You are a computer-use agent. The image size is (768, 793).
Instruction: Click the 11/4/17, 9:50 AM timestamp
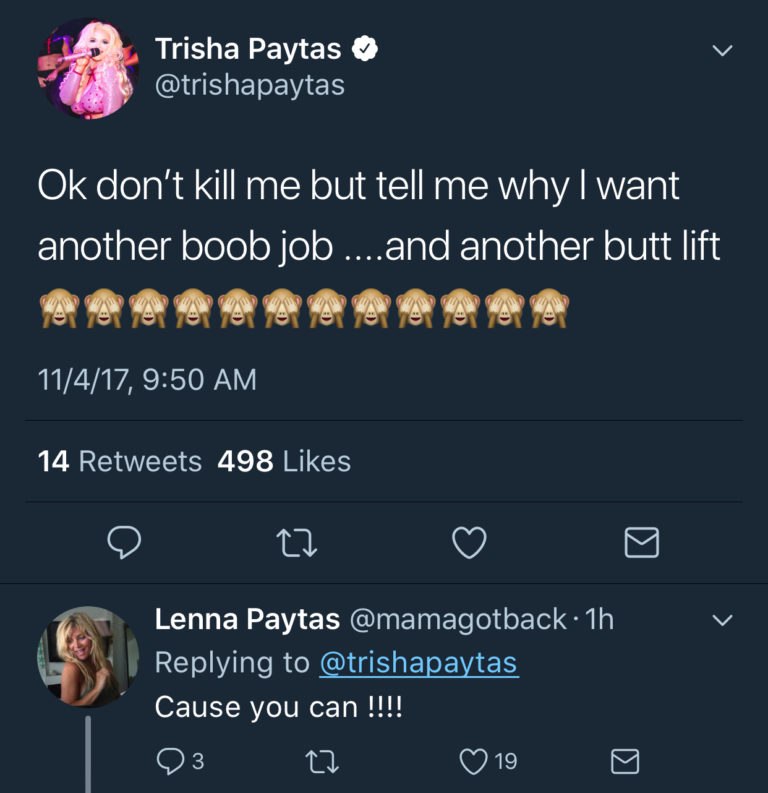[147, 380]
